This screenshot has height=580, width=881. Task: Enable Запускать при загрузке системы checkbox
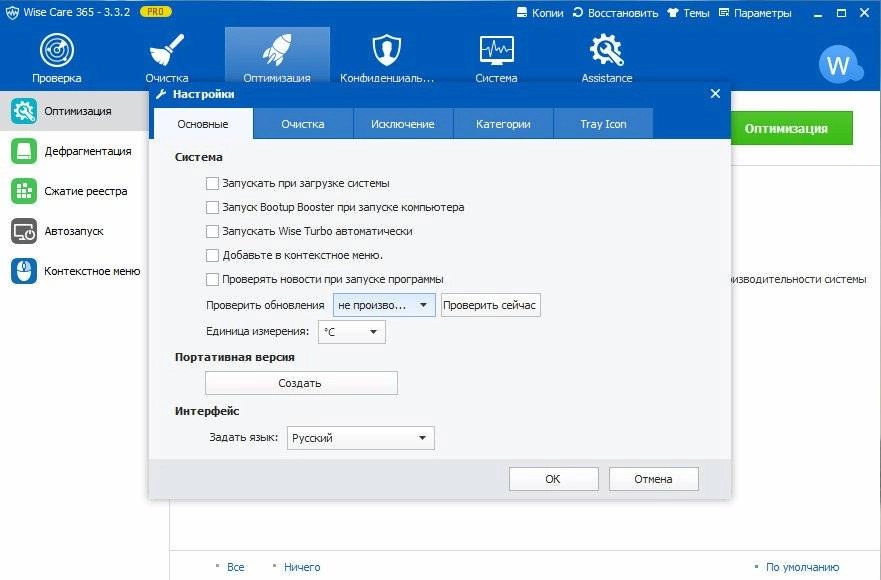point(212,183)
